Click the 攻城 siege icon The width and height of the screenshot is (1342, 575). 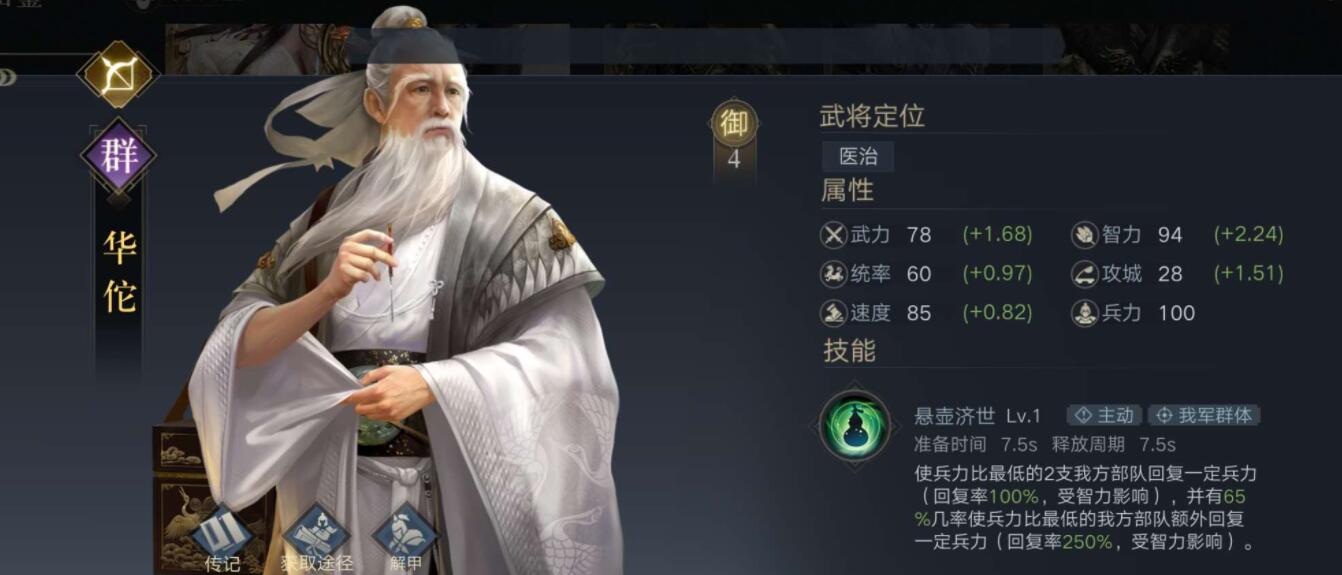click(1085, 273)
